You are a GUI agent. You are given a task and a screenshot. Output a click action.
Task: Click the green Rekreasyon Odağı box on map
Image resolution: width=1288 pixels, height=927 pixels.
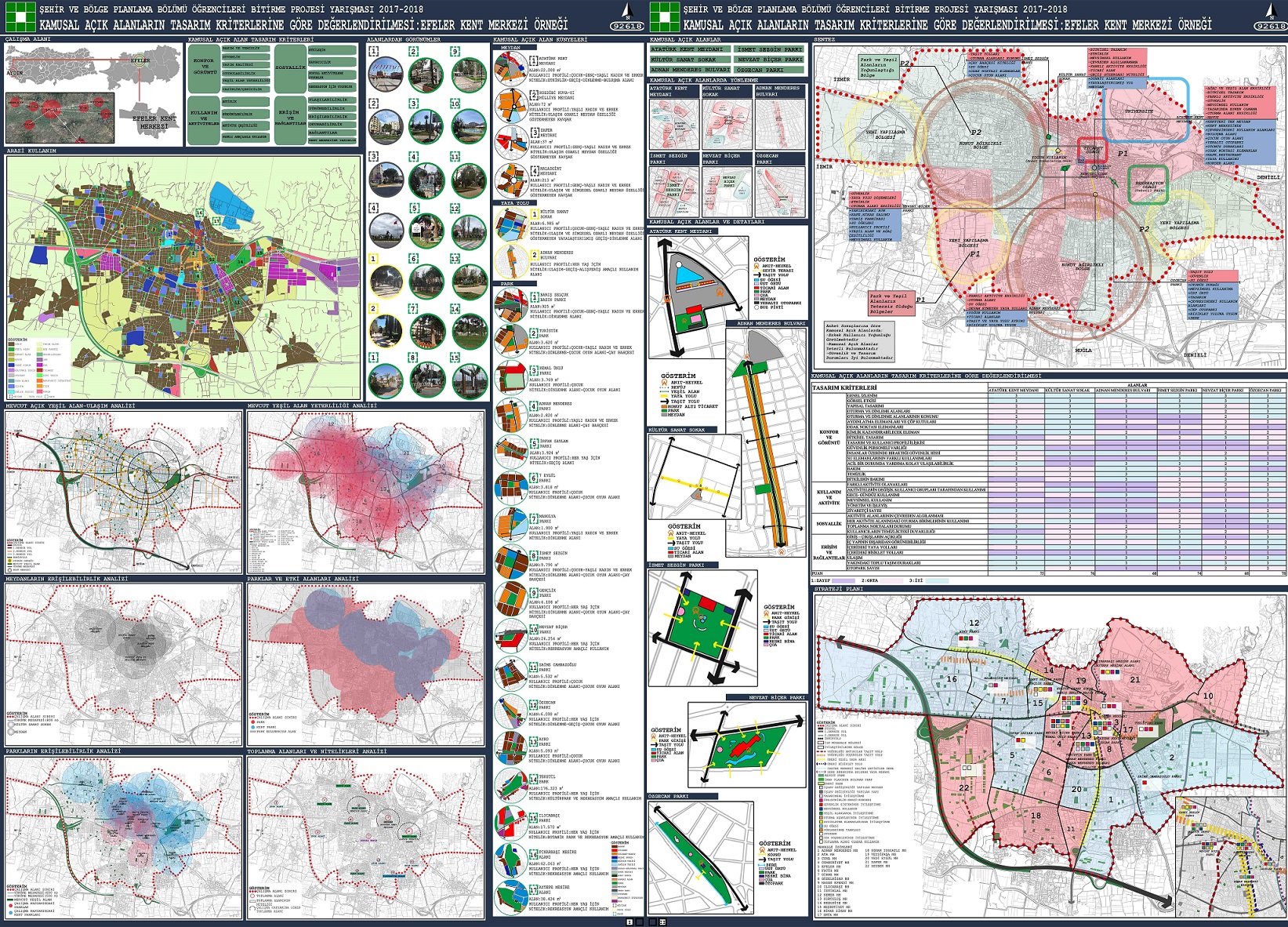[x=1148, y=185]
